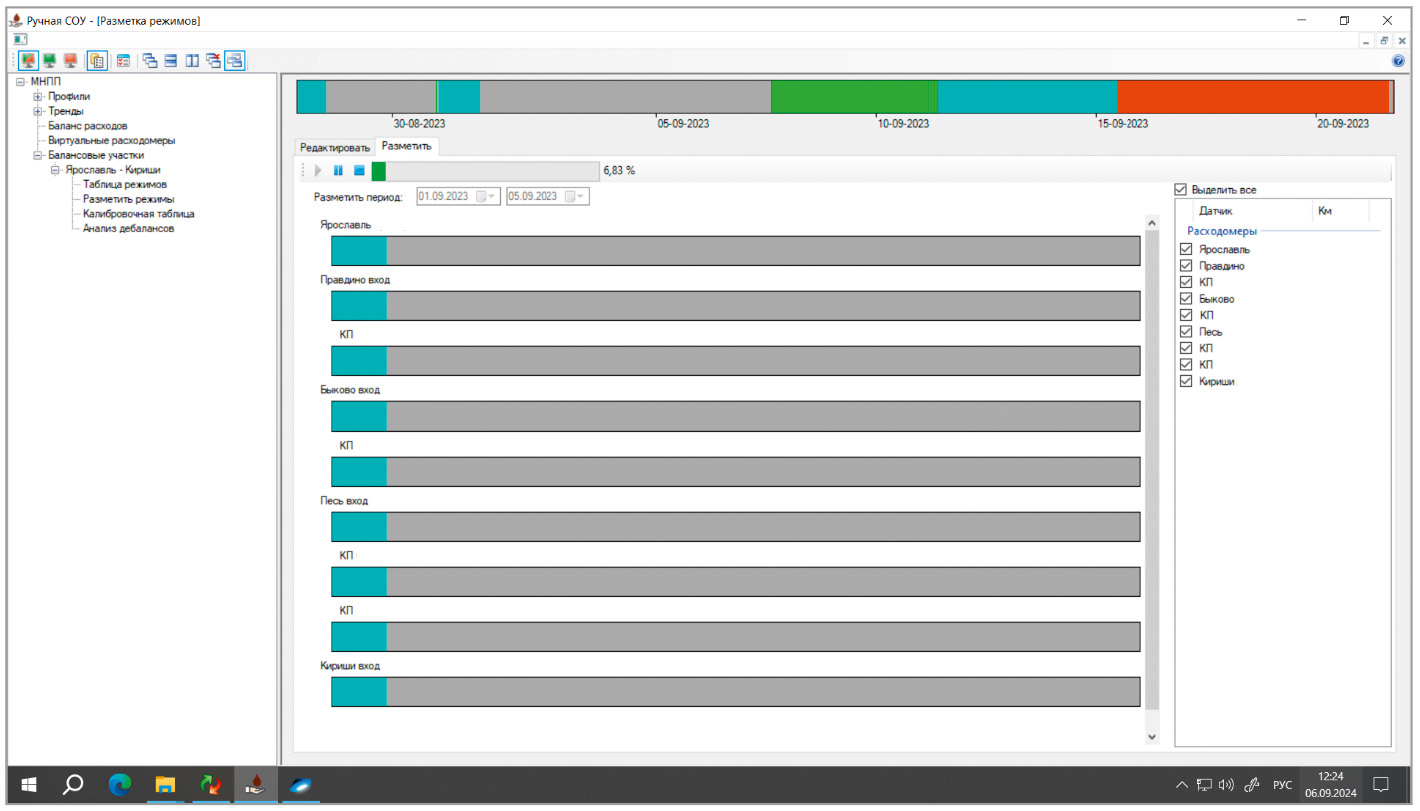Open Microsoft Edge from the taskbar
1420x811 pixels.
pos(120,785)
